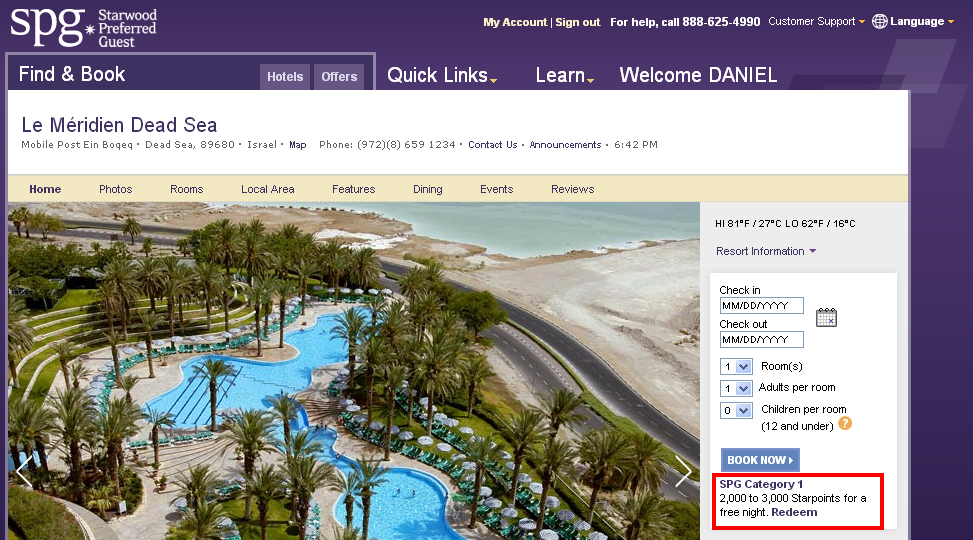This screenshot has height=540, width=973.
Task: Expand the Quick Links menu
Action: 442,75
